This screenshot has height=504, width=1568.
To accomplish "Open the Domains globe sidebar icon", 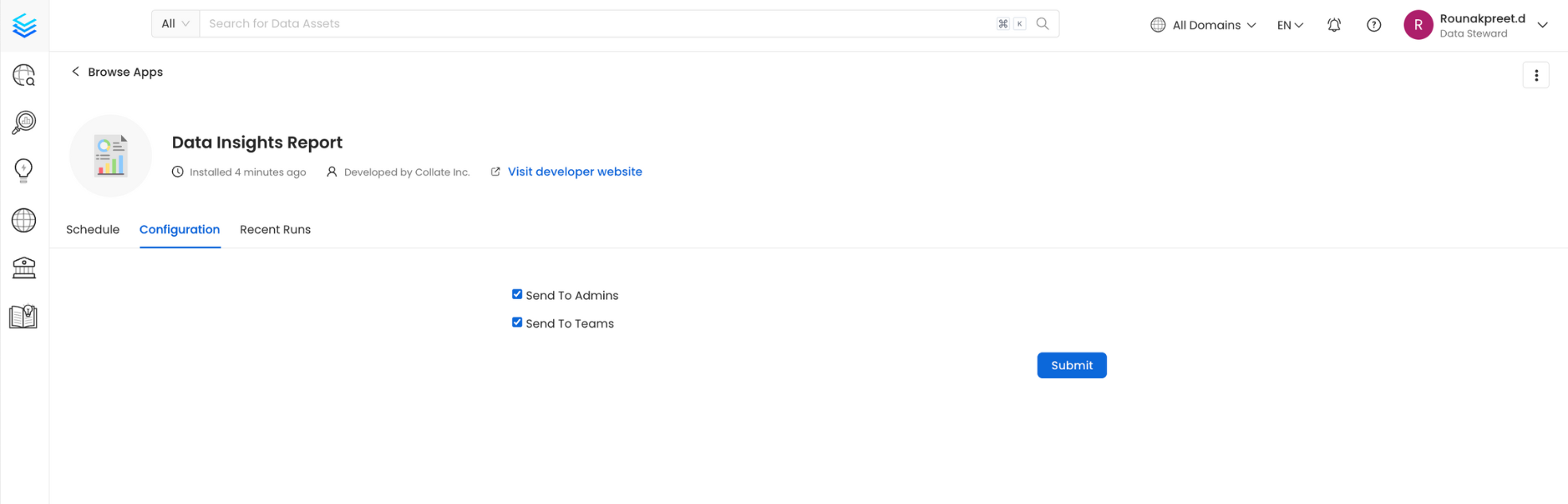I will [24, 220].
